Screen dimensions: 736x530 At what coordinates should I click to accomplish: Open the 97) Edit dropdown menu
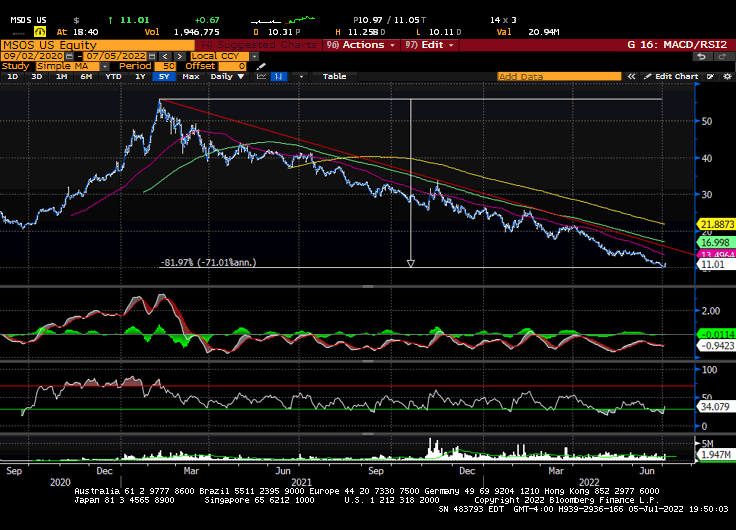click(x=430, y=45)
